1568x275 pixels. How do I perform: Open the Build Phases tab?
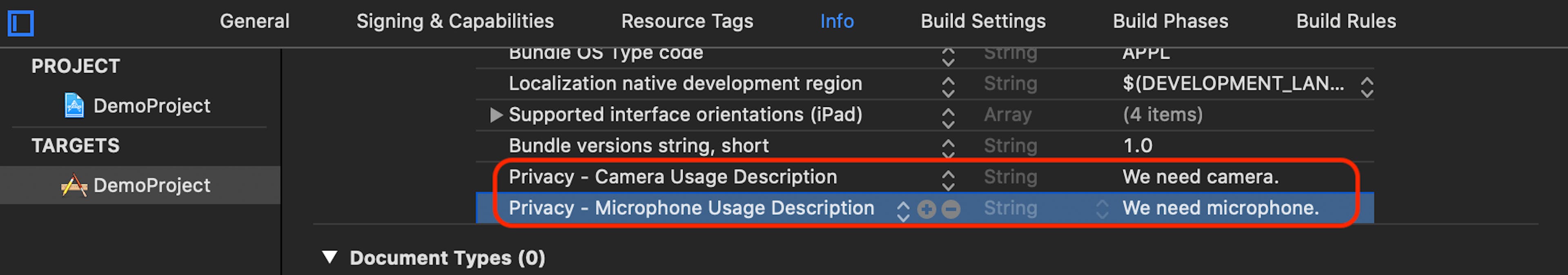[1170, 21]
